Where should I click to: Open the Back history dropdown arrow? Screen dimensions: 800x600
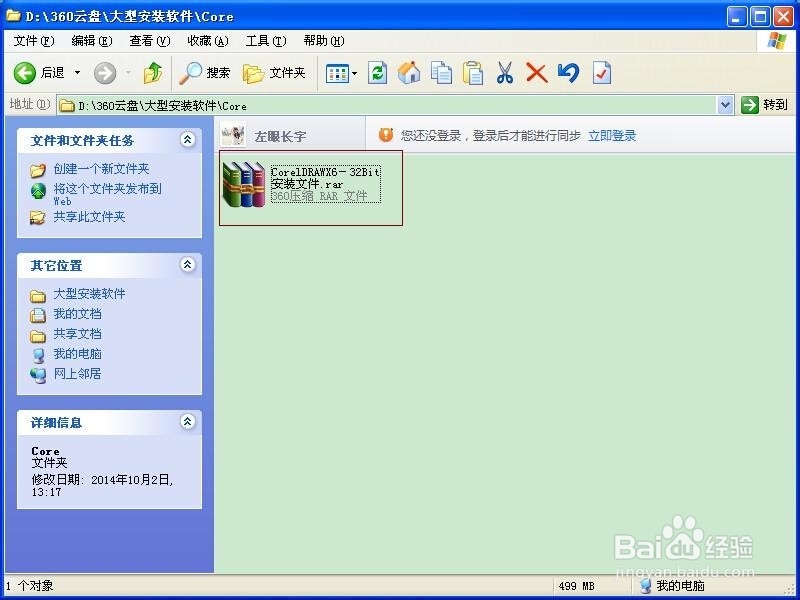pyautogui.click(x=78, y=73)
